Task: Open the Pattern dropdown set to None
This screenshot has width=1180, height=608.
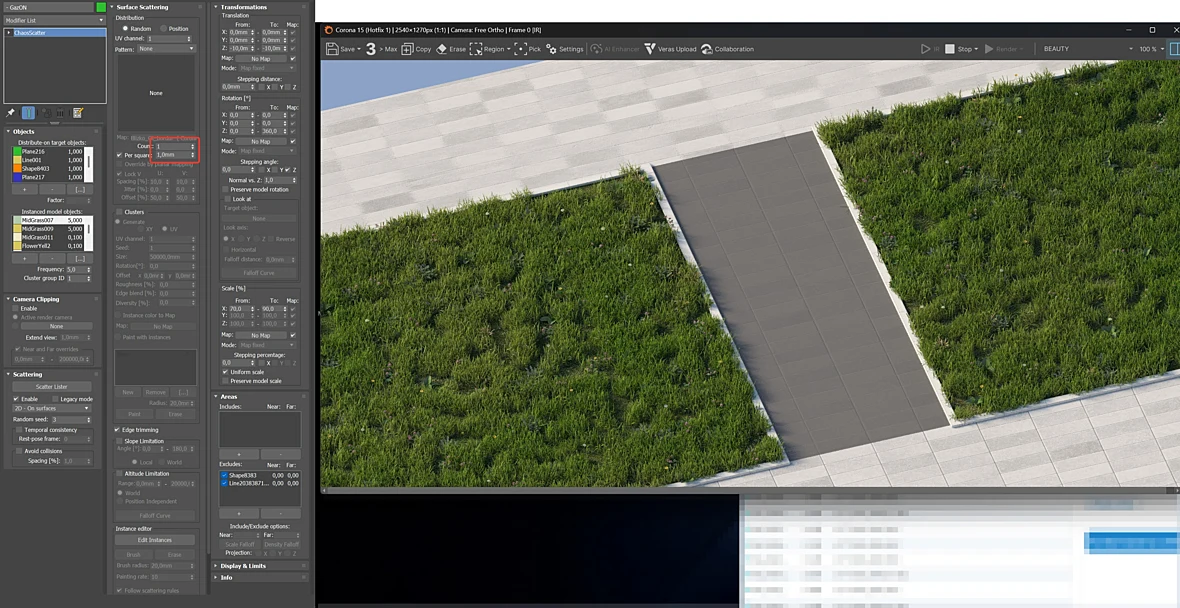Action: point(166,48)
